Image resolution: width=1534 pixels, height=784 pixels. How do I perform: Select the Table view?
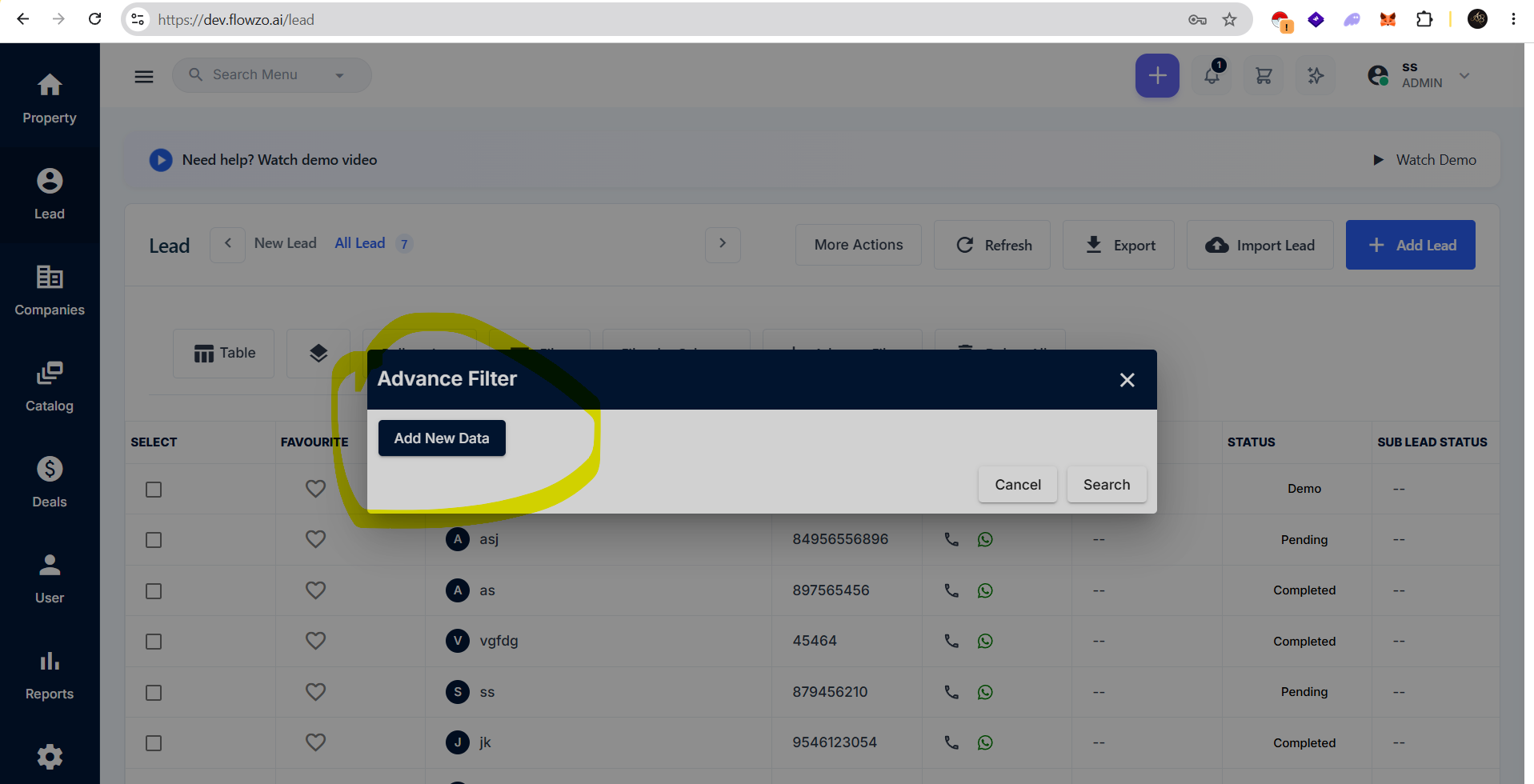pyautogui.click(x=224, y=353)
